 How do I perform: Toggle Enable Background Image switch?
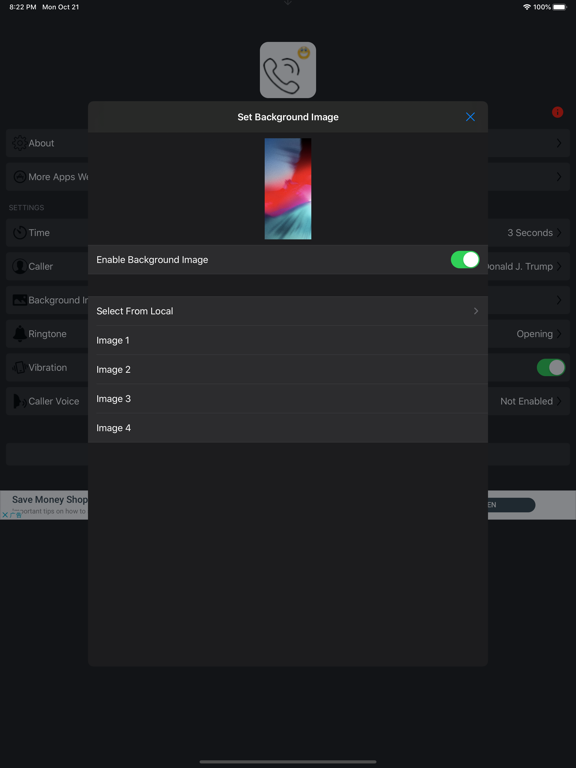[465, 260]
